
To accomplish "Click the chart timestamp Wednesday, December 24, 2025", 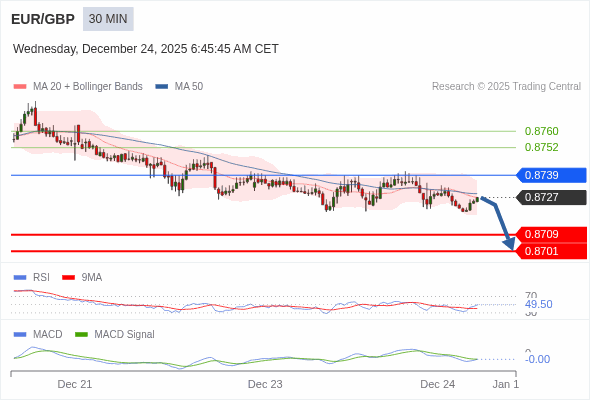I will pos(146,49).
